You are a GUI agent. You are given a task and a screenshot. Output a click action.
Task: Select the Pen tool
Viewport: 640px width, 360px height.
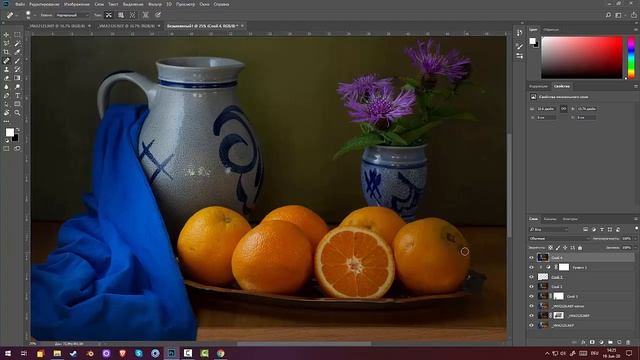point(6,96)
